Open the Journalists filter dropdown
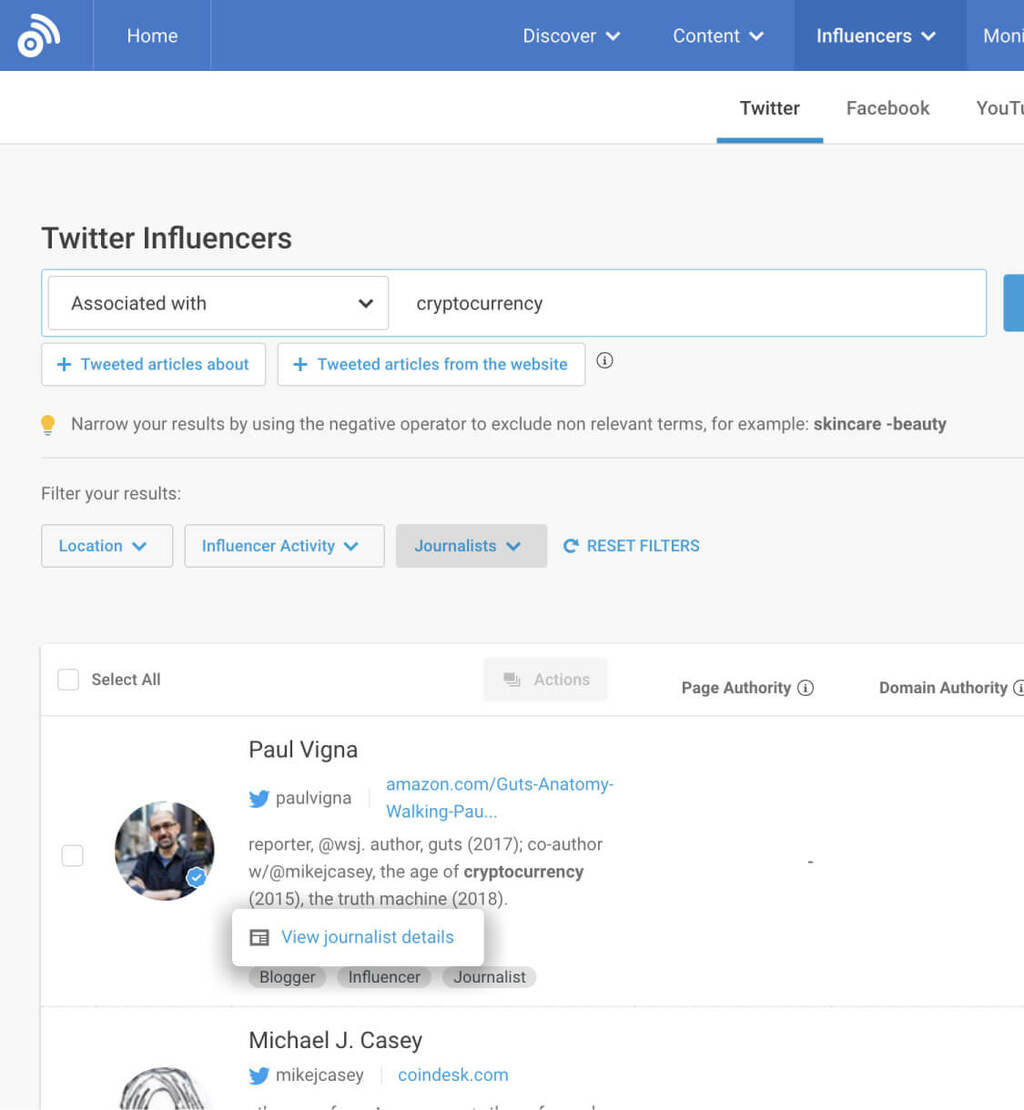The width and height of the screenshot is (1024, 1110). pos(471,546)
